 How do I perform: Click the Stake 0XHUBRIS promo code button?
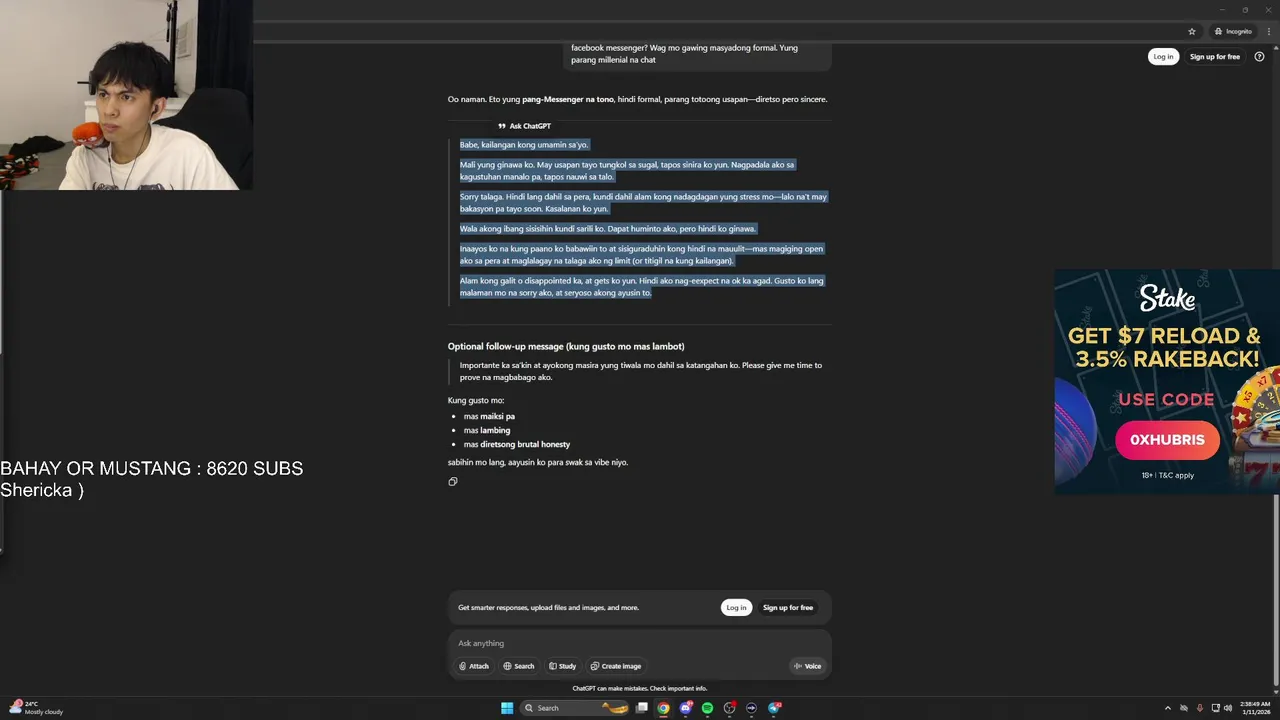click(1167, 440)
